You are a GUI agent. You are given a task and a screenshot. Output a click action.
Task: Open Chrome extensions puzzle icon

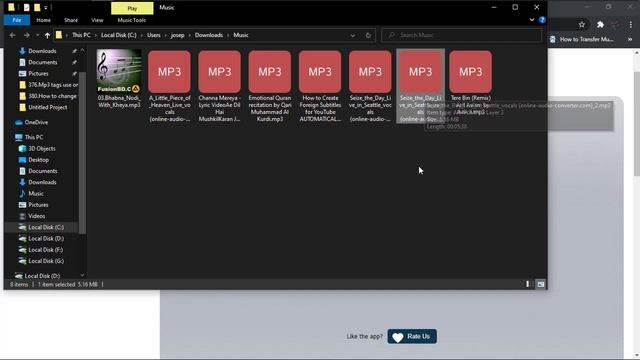600,25
